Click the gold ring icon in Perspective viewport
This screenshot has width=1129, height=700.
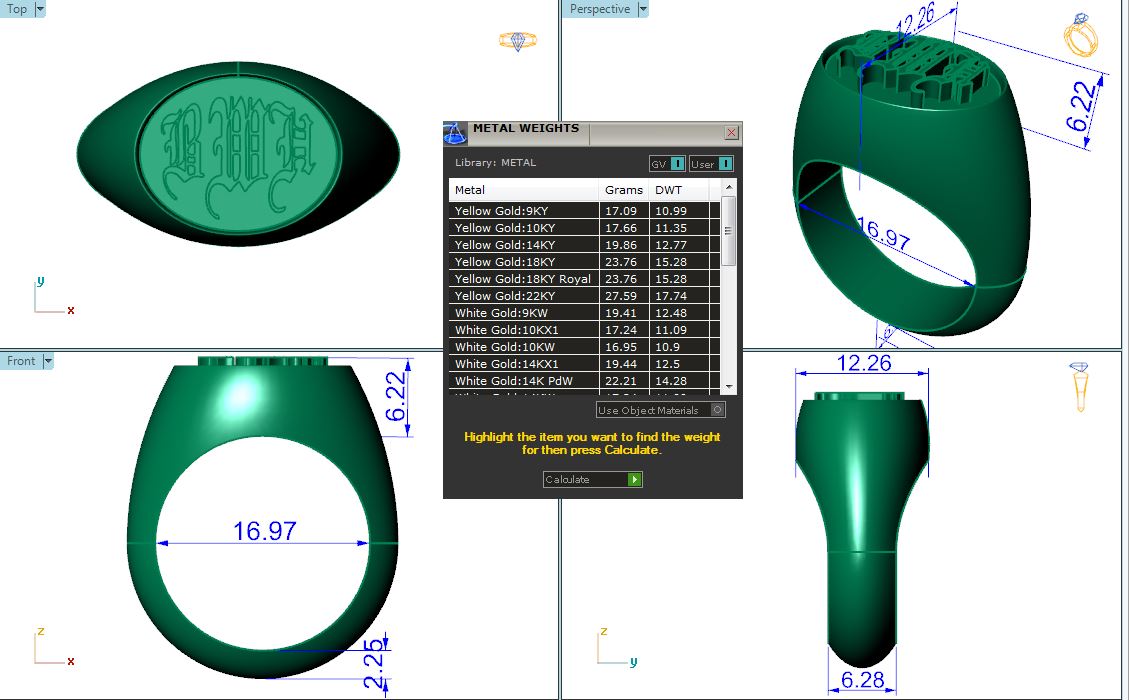pyautogui.click(x=1082, y=37)
